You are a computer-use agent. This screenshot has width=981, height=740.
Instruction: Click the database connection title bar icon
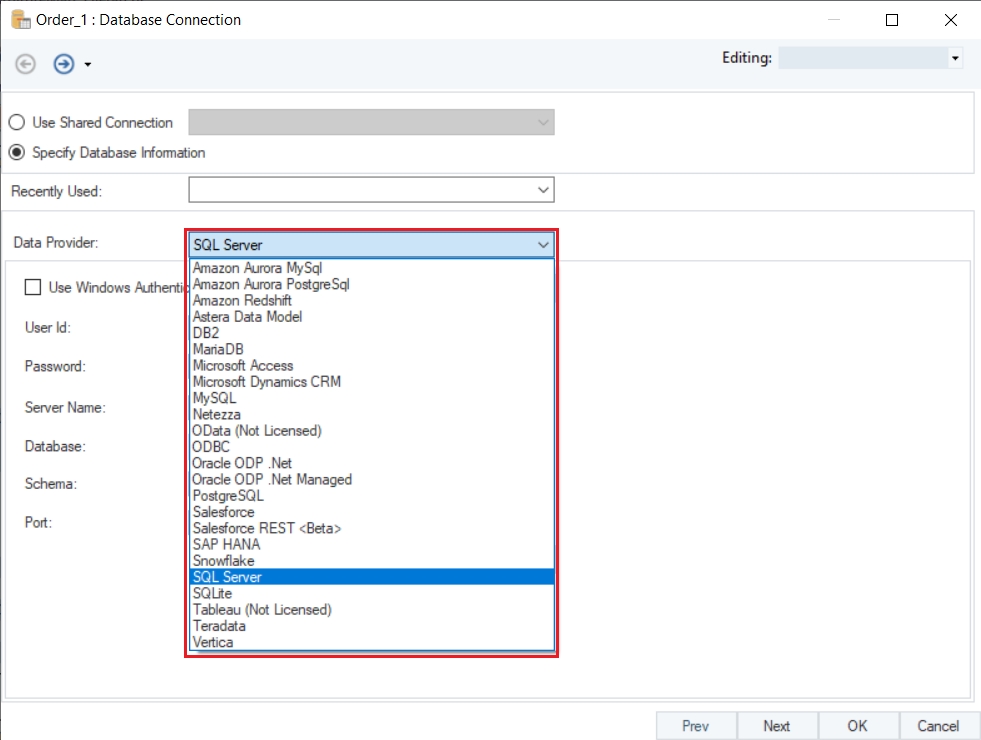[19, 19]
